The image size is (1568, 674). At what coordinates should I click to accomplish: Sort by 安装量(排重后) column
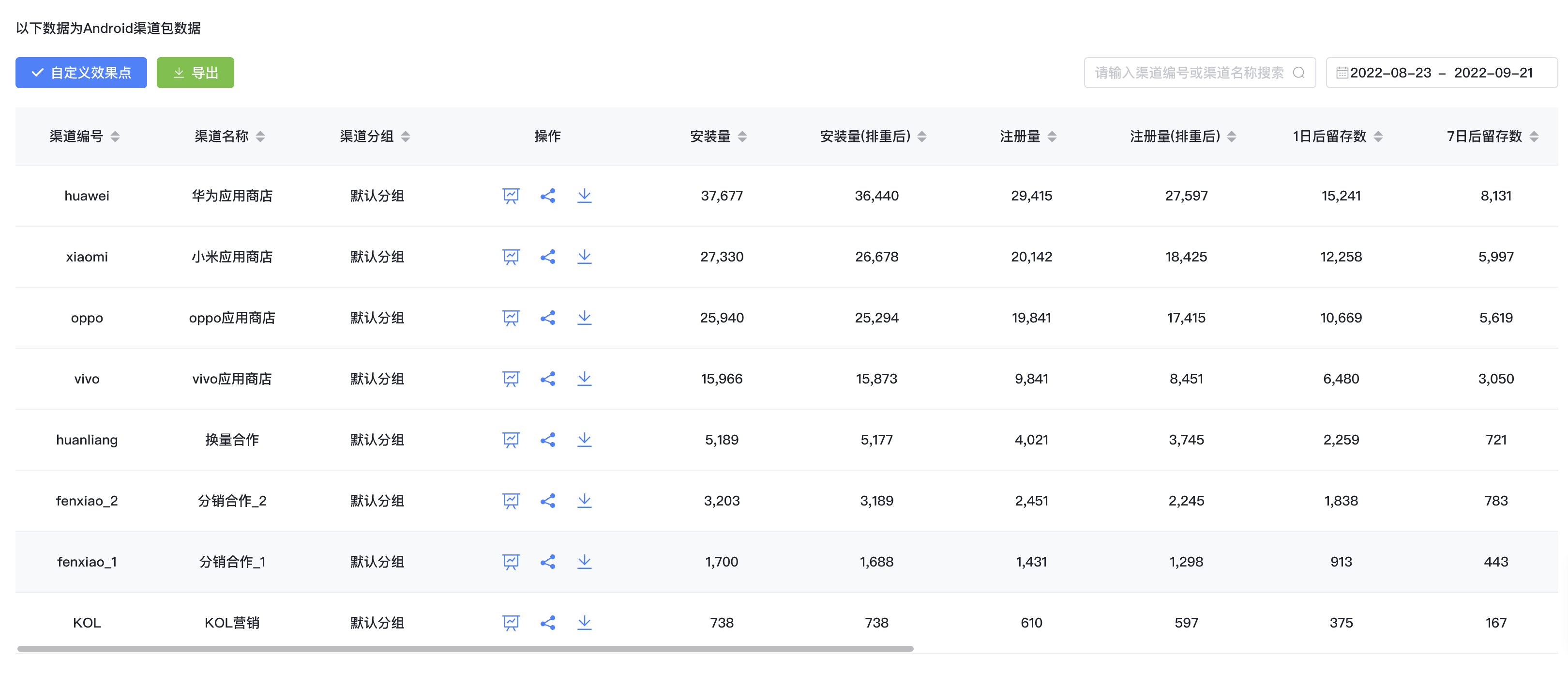click(921, 137)
